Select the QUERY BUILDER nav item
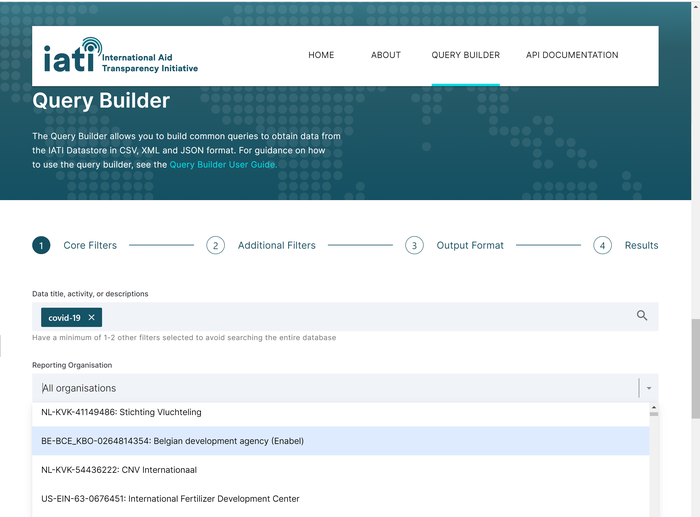The width and height of the screenshot is (700, 517). [465, 55]
